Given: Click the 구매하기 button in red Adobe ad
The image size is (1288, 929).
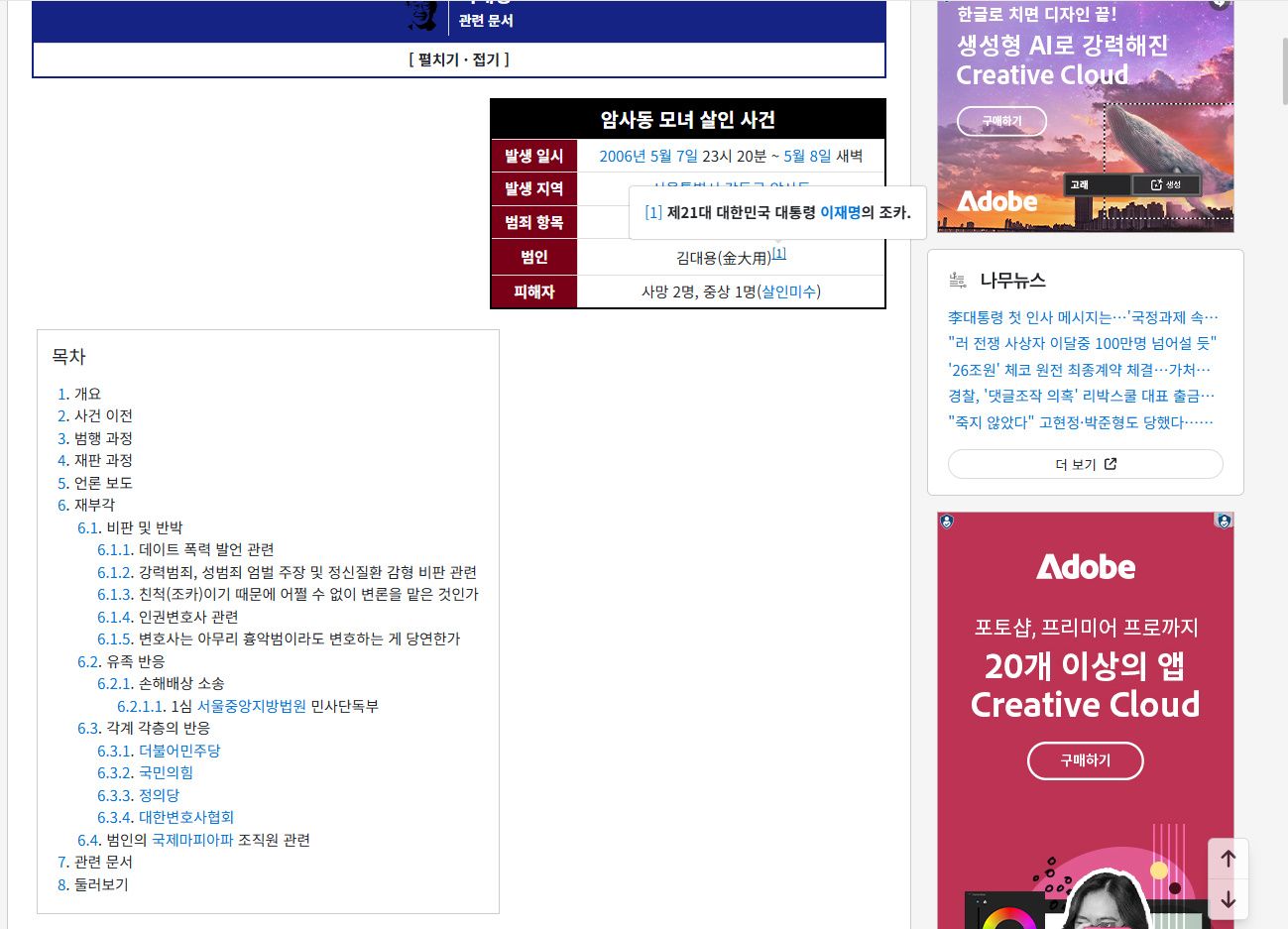Looking at the screenshot, I should [x=1086, y=760].
